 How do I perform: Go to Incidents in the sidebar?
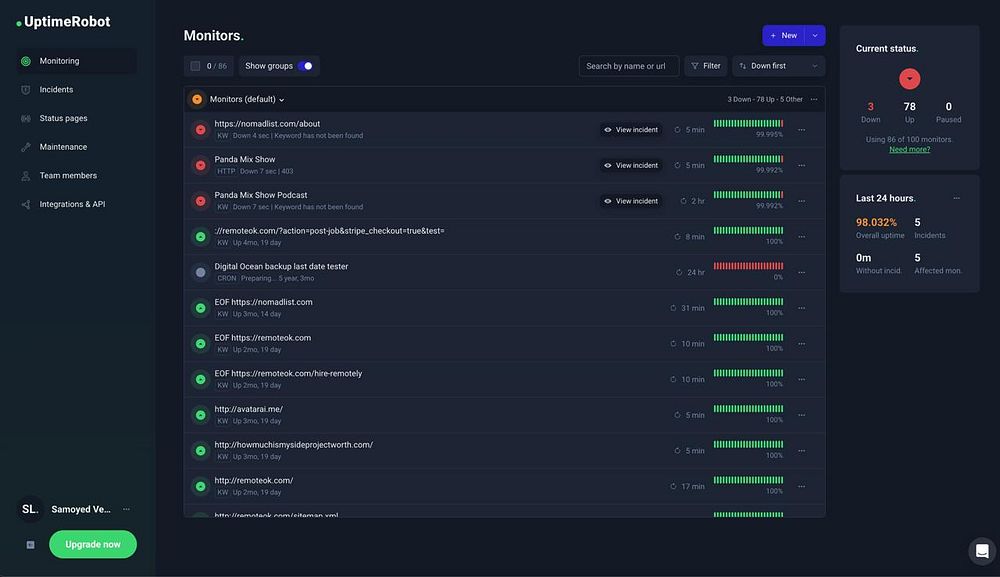coord(56,90)
